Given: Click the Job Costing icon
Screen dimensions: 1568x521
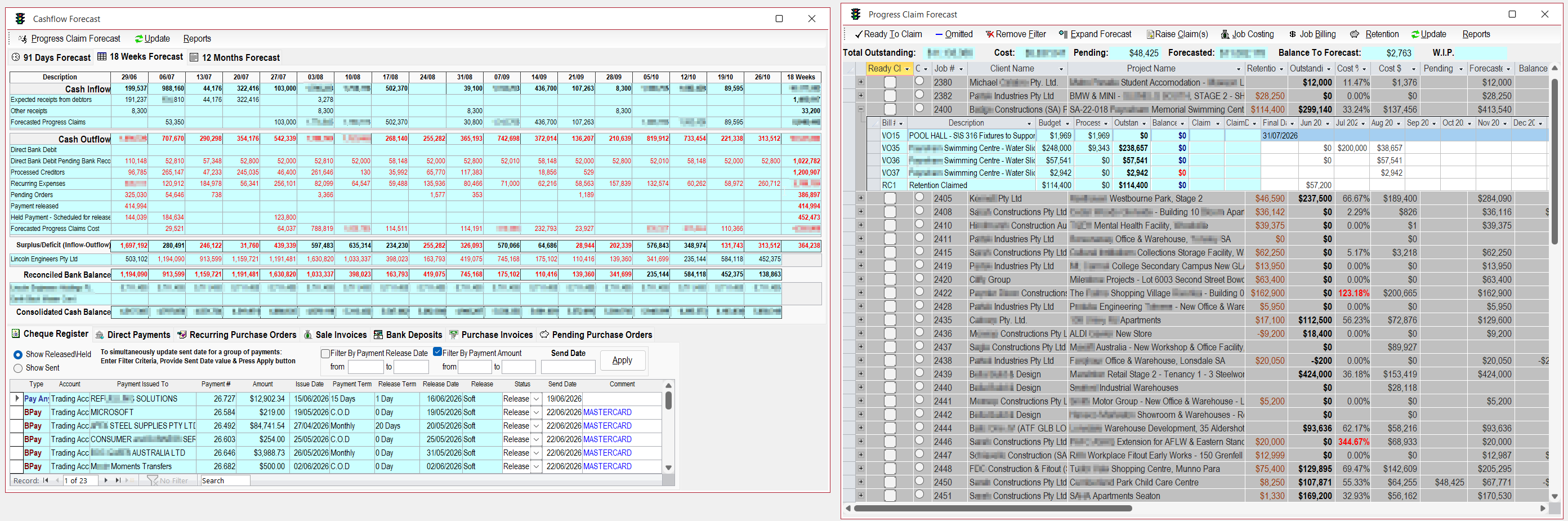Looking at the screenshot, I should (x=1225, y=35).
